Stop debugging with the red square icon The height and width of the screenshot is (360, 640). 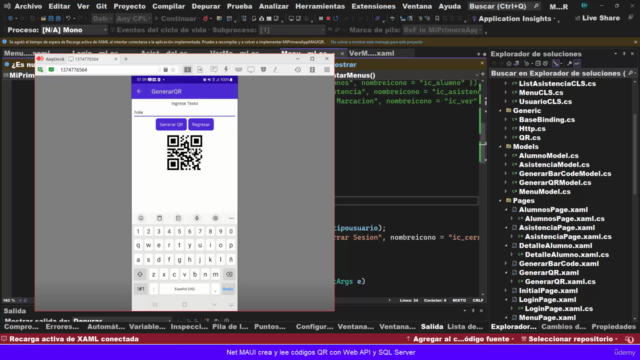[328, 19]
